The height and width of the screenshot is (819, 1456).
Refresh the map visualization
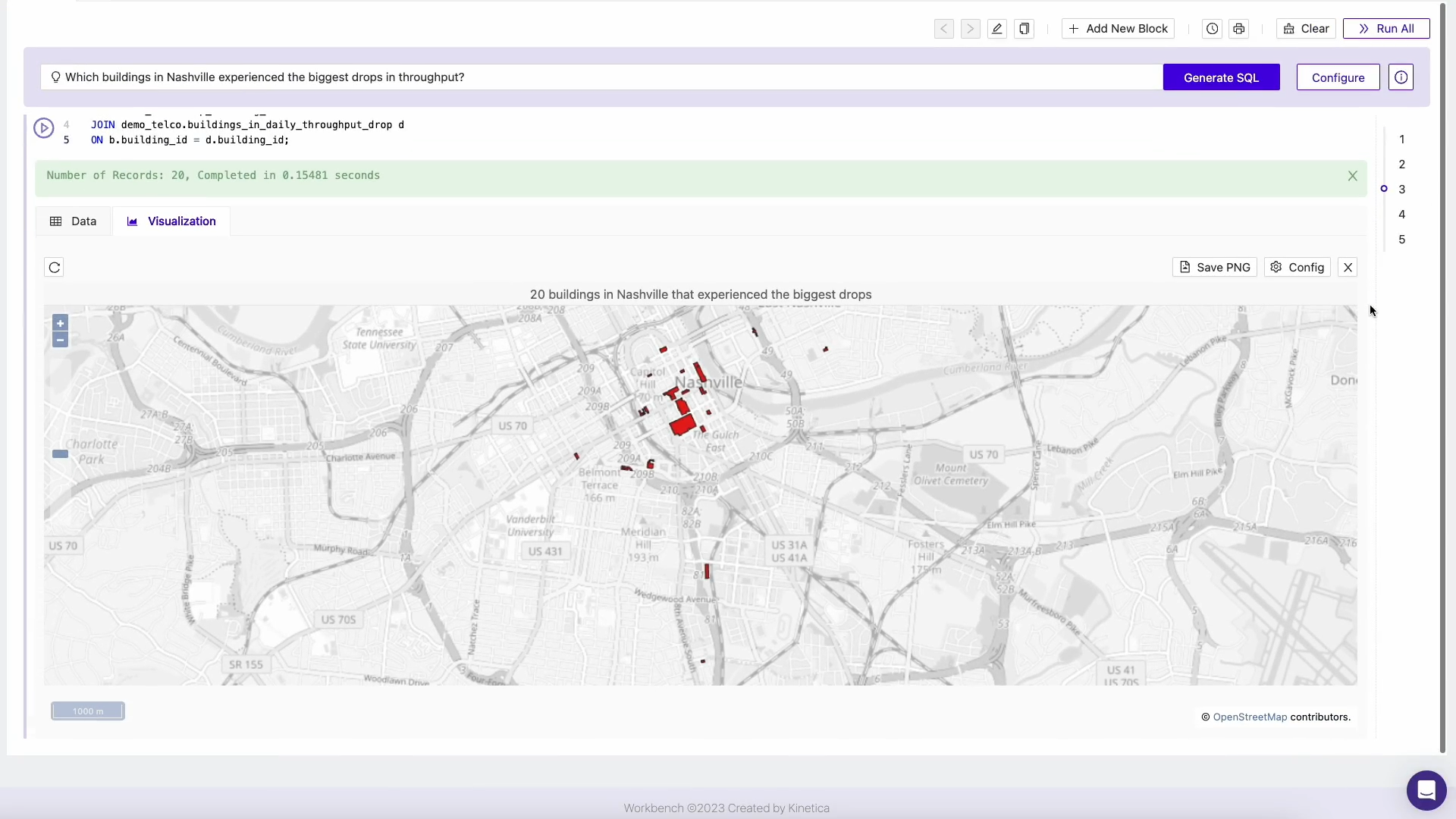tap(53, 267)
